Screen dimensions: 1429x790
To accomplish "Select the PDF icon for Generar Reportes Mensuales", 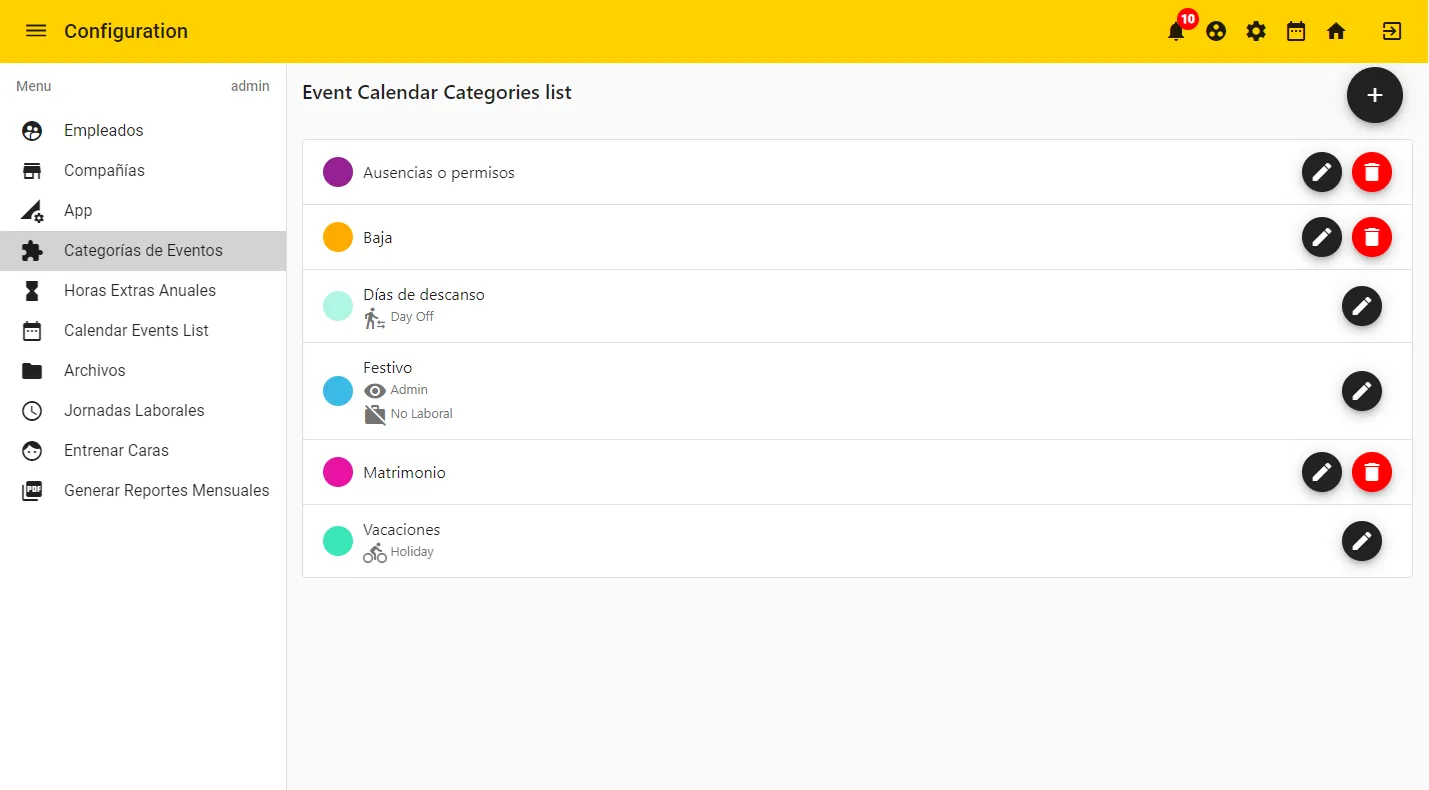I will coord(31,490).
